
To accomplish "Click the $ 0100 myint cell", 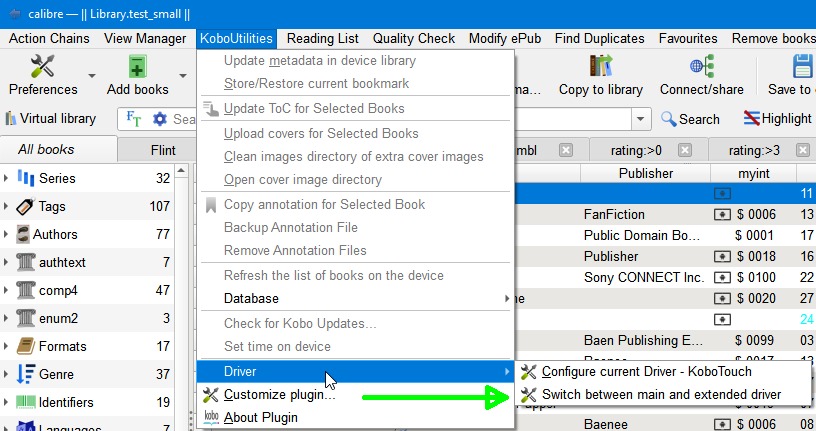I will click(x=753, y=277).
